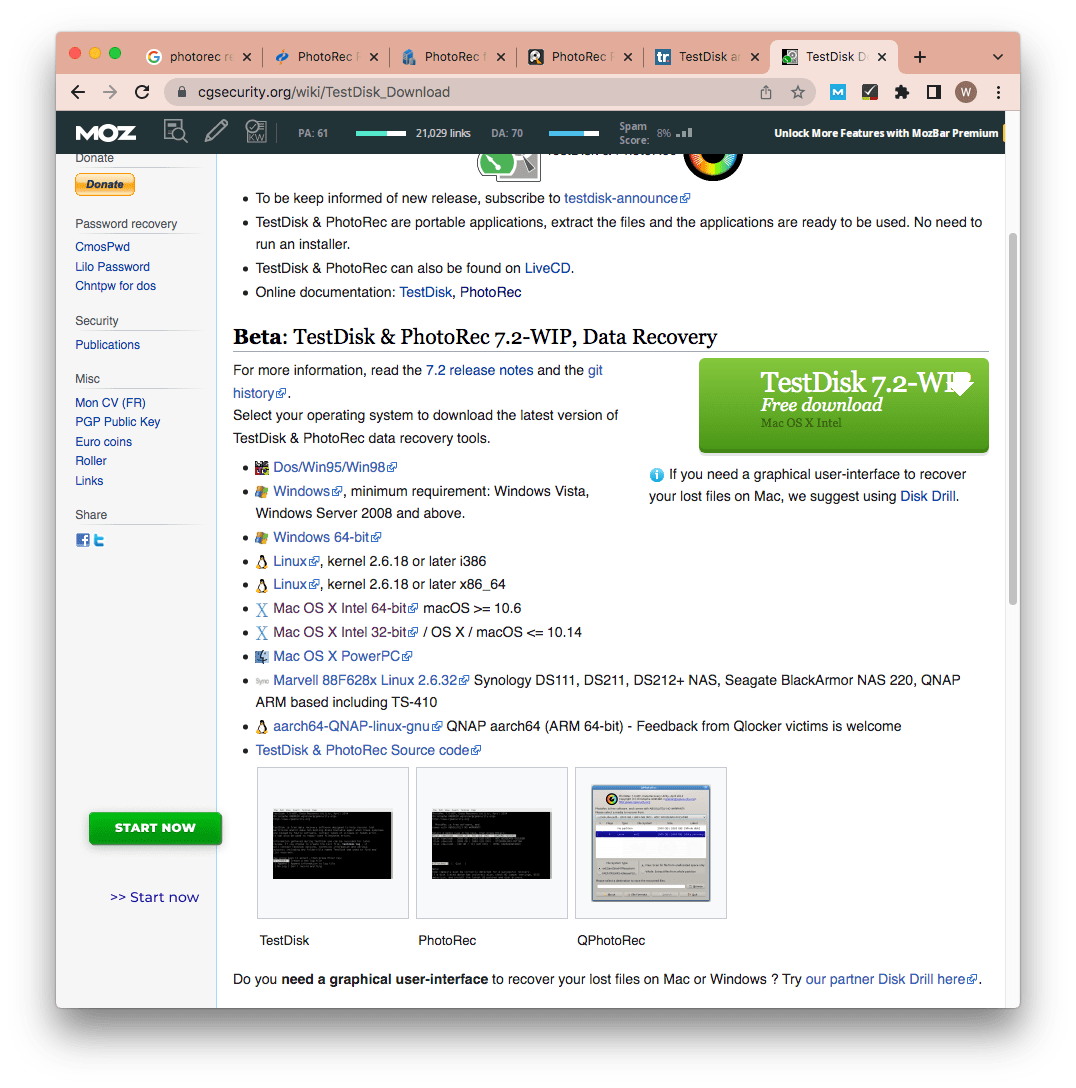
Task: Click the Page Authority score bar in MozBar
Action: [381, 133]
